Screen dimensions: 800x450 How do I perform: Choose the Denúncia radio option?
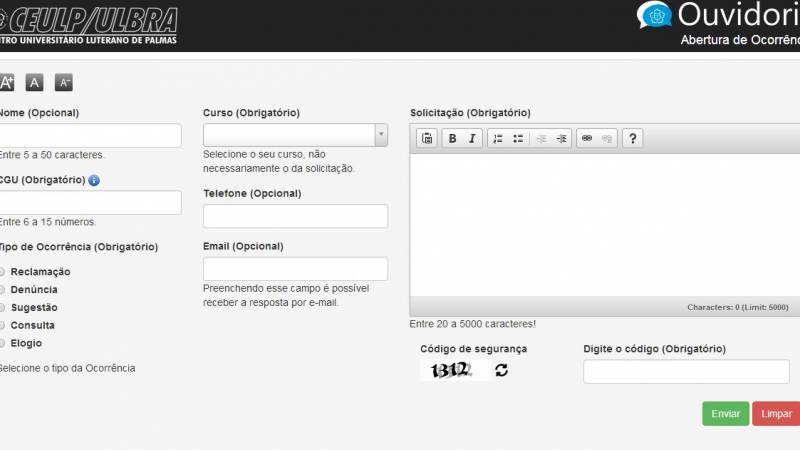[x=3, y=290]
